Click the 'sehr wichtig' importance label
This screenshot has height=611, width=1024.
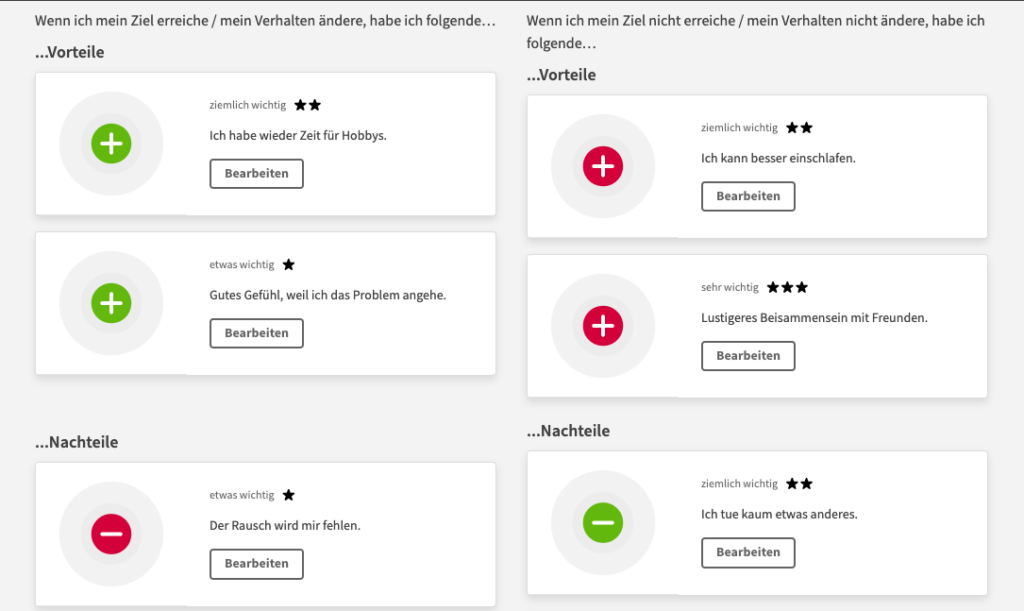(x=730, y=288)
